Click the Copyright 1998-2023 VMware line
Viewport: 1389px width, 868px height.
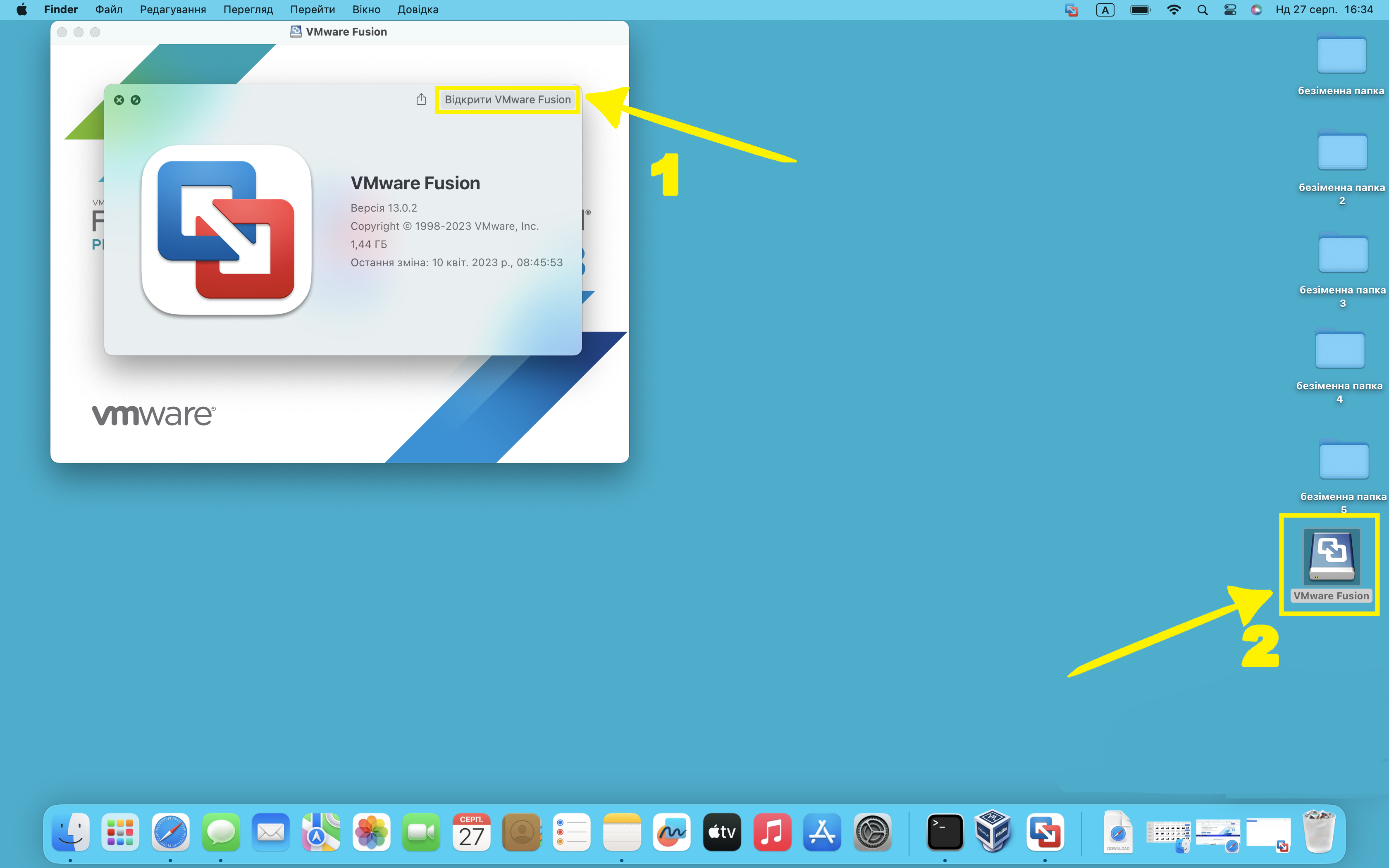tap(445, 226)
